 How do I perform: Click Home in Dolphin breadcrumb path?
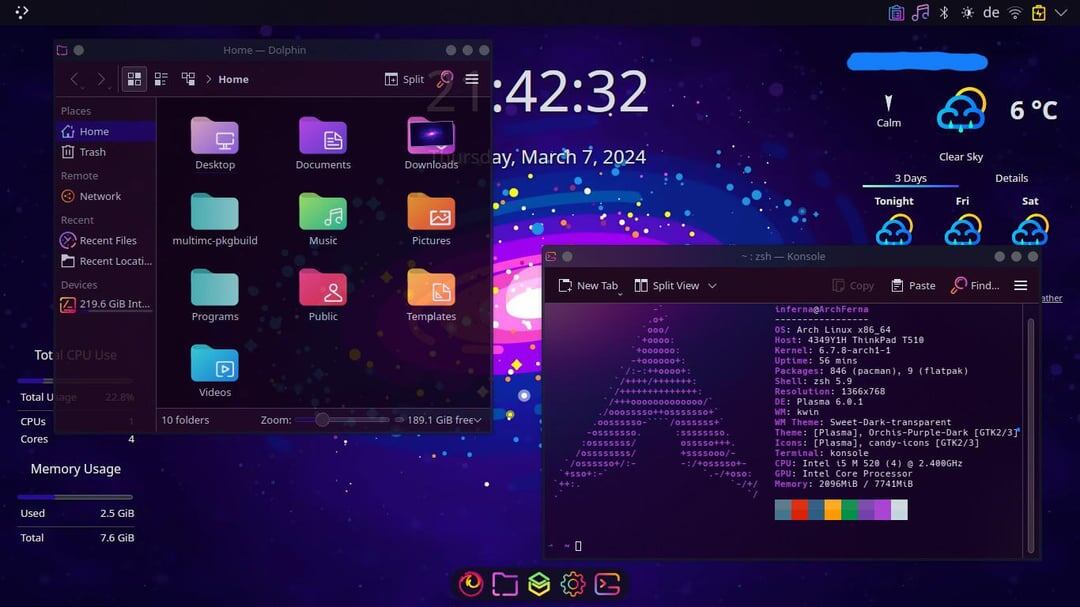(233, 79)
